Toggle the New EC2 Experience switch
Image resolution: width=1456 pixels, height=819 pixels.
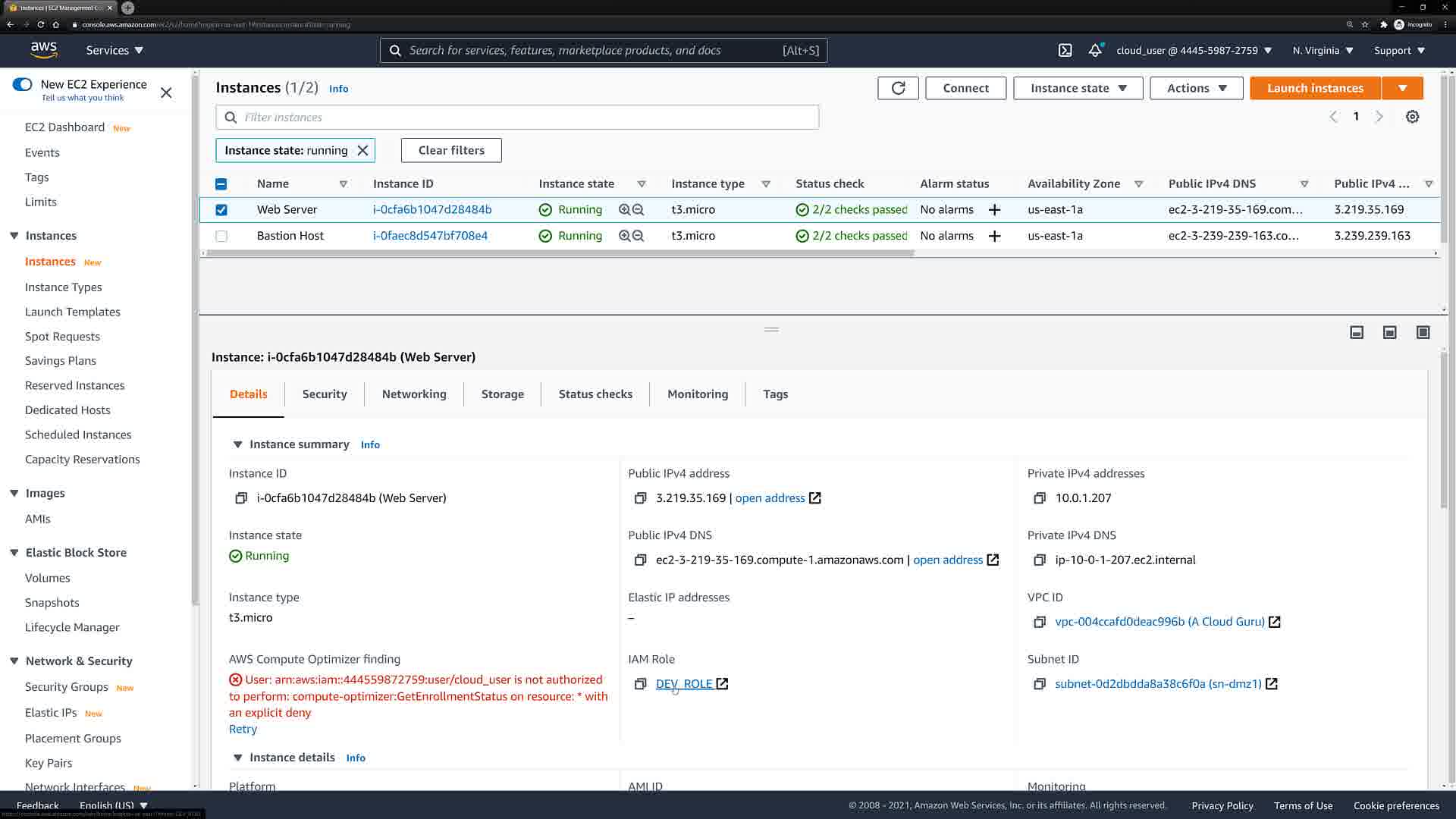click(x=22, y=84)
